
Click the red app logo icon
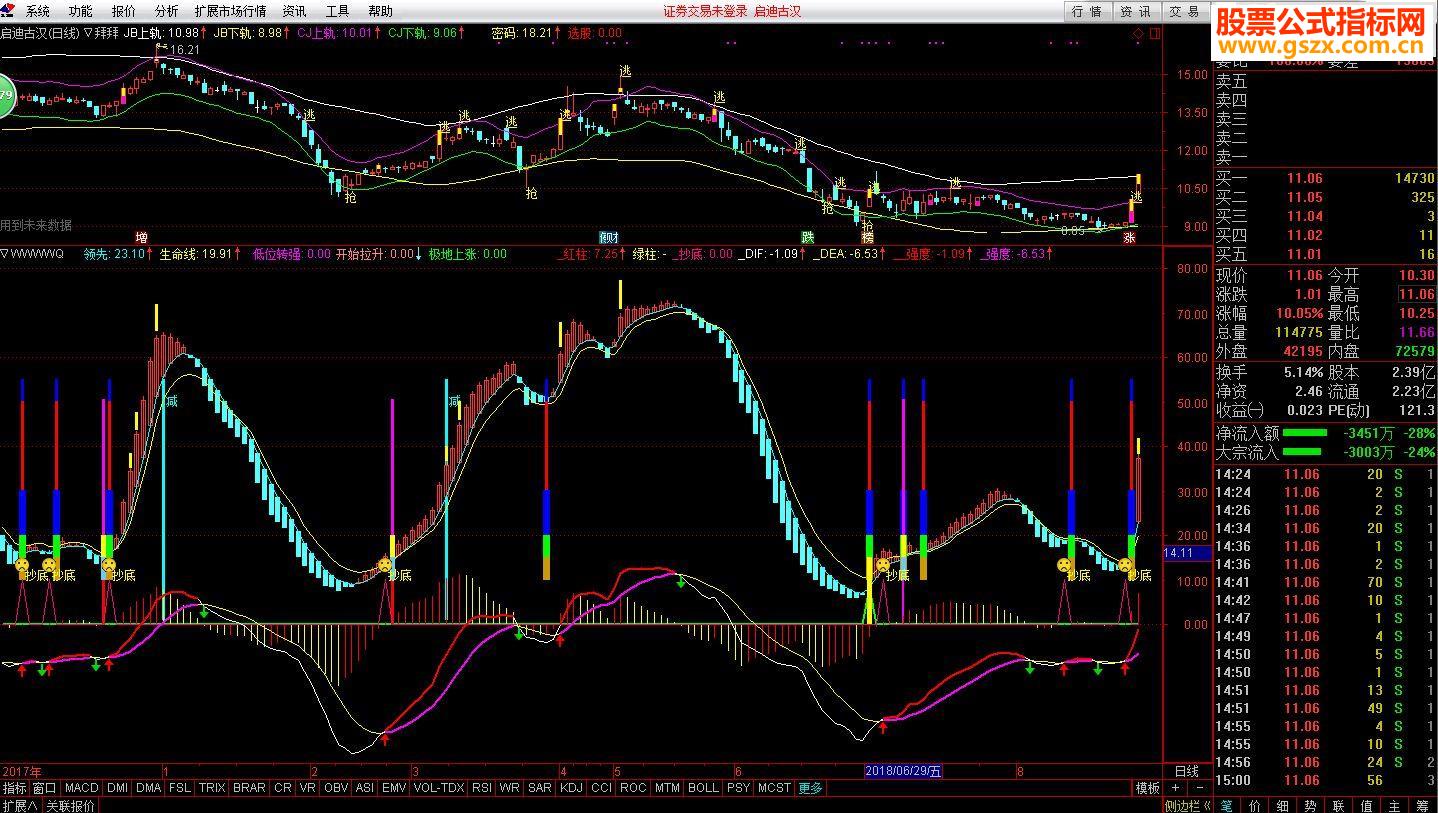[x=9, y=11]
